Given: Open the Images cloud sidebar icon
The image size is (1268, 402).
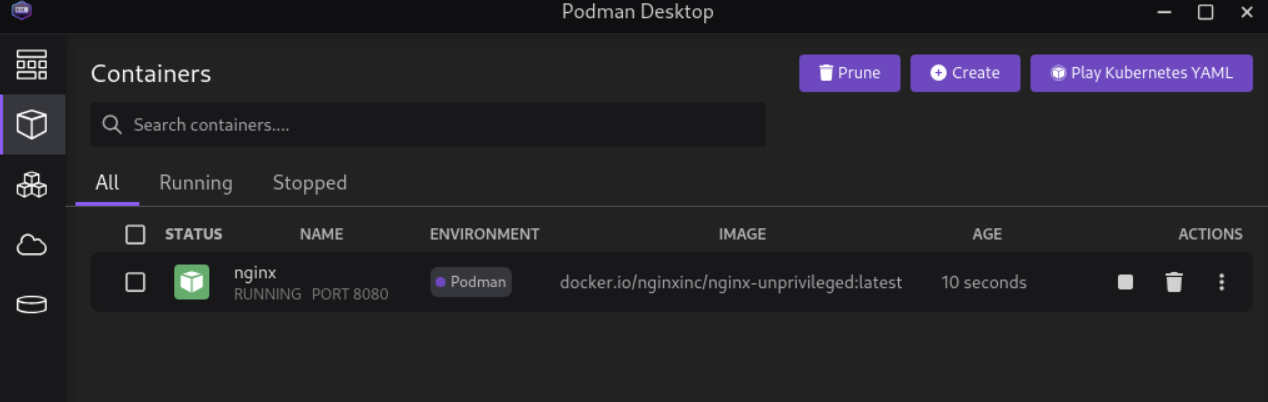Looking at the screenshot, I should 32,245.
